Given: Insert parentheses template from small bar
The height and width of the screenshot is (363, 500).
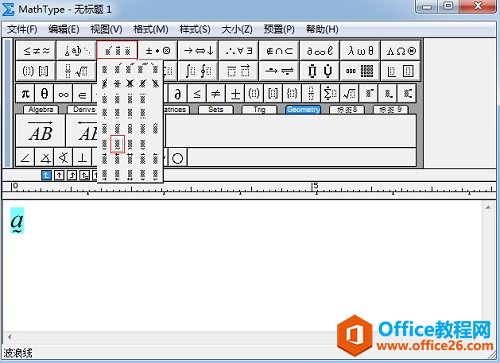Looking at the screenshot, I should 254,94.
